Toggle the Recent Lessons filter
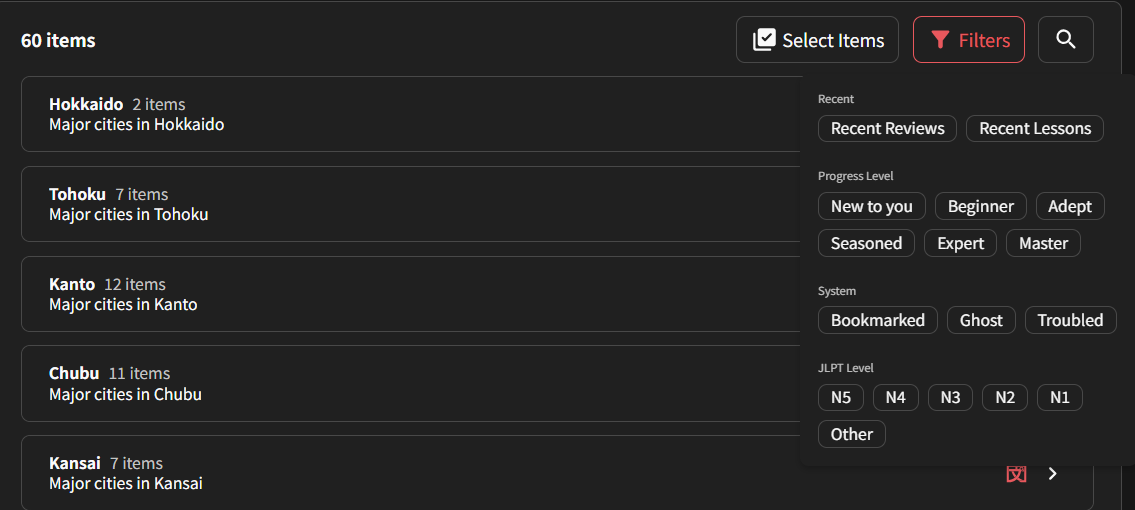This screenshot has height=510, width=1135. tap(1035, 129)
